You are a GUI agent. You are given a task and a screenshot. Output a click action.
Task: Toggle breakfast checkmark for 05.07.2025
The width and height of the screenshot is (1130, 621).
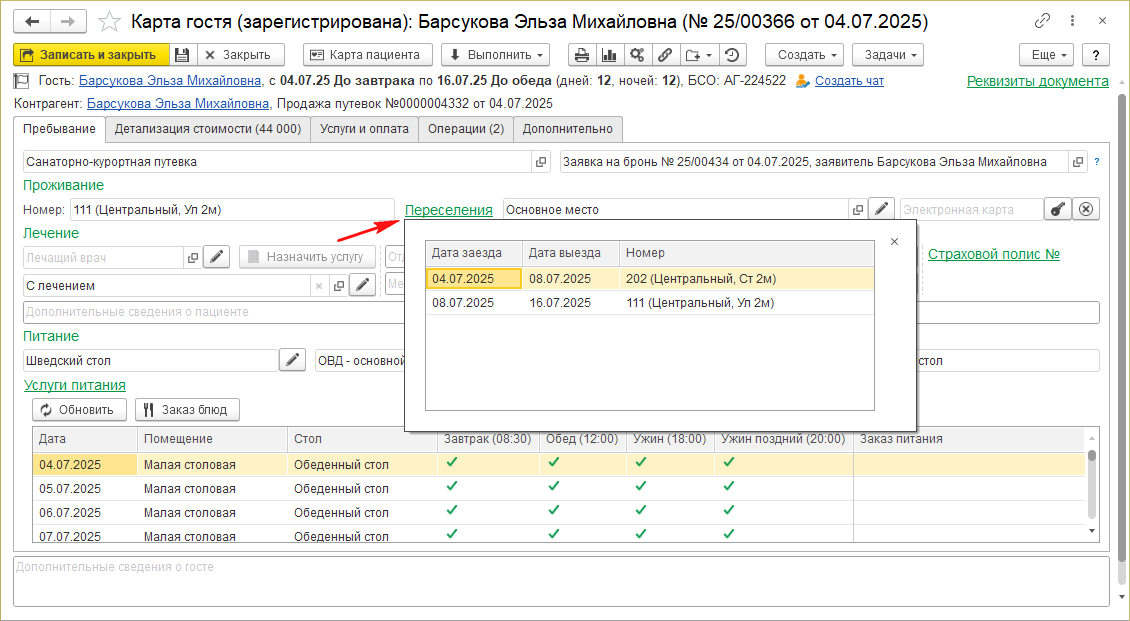coord(451,487)
